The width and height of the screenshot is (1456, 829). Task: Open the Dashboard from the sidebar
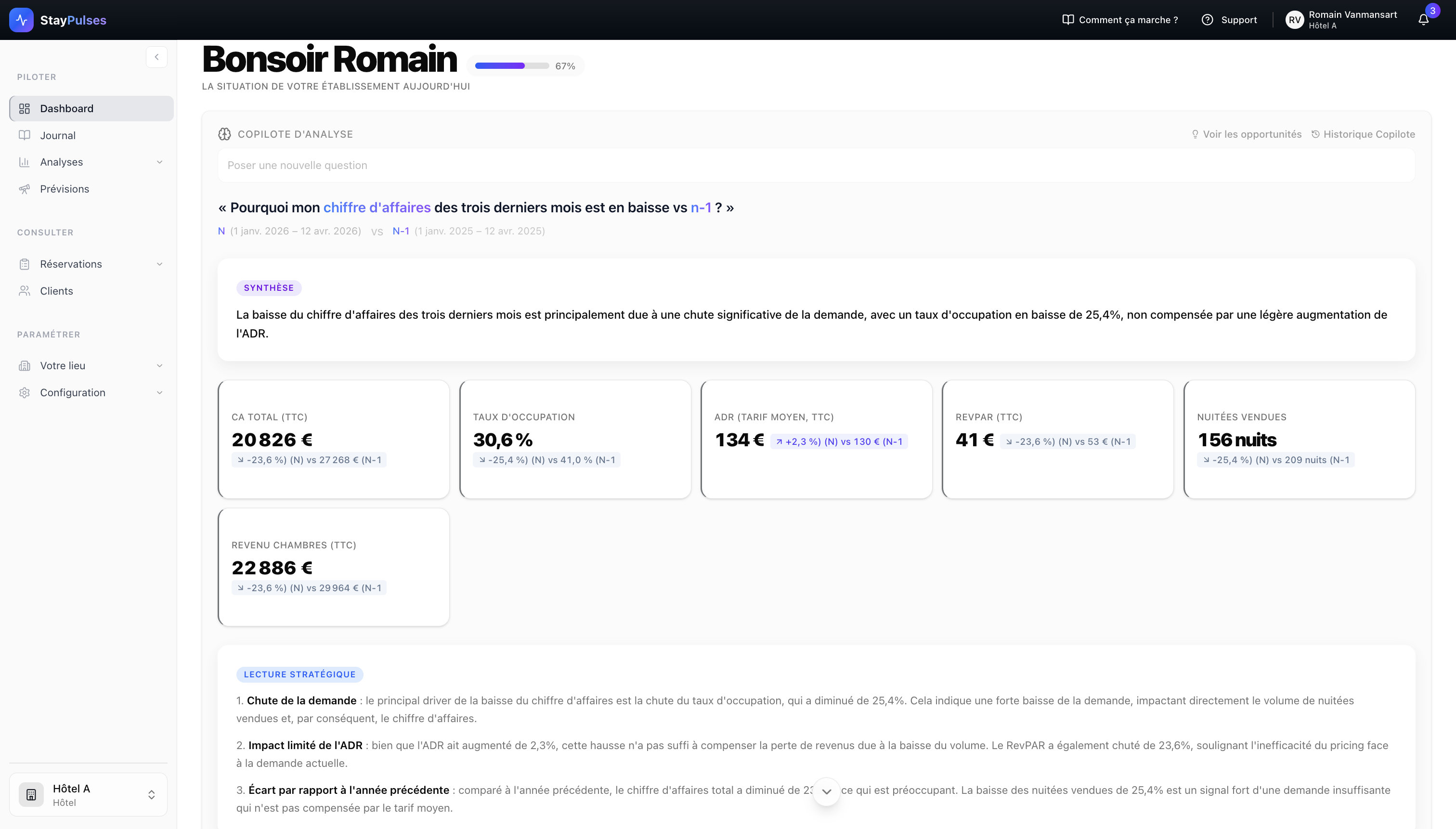point(66,108)
